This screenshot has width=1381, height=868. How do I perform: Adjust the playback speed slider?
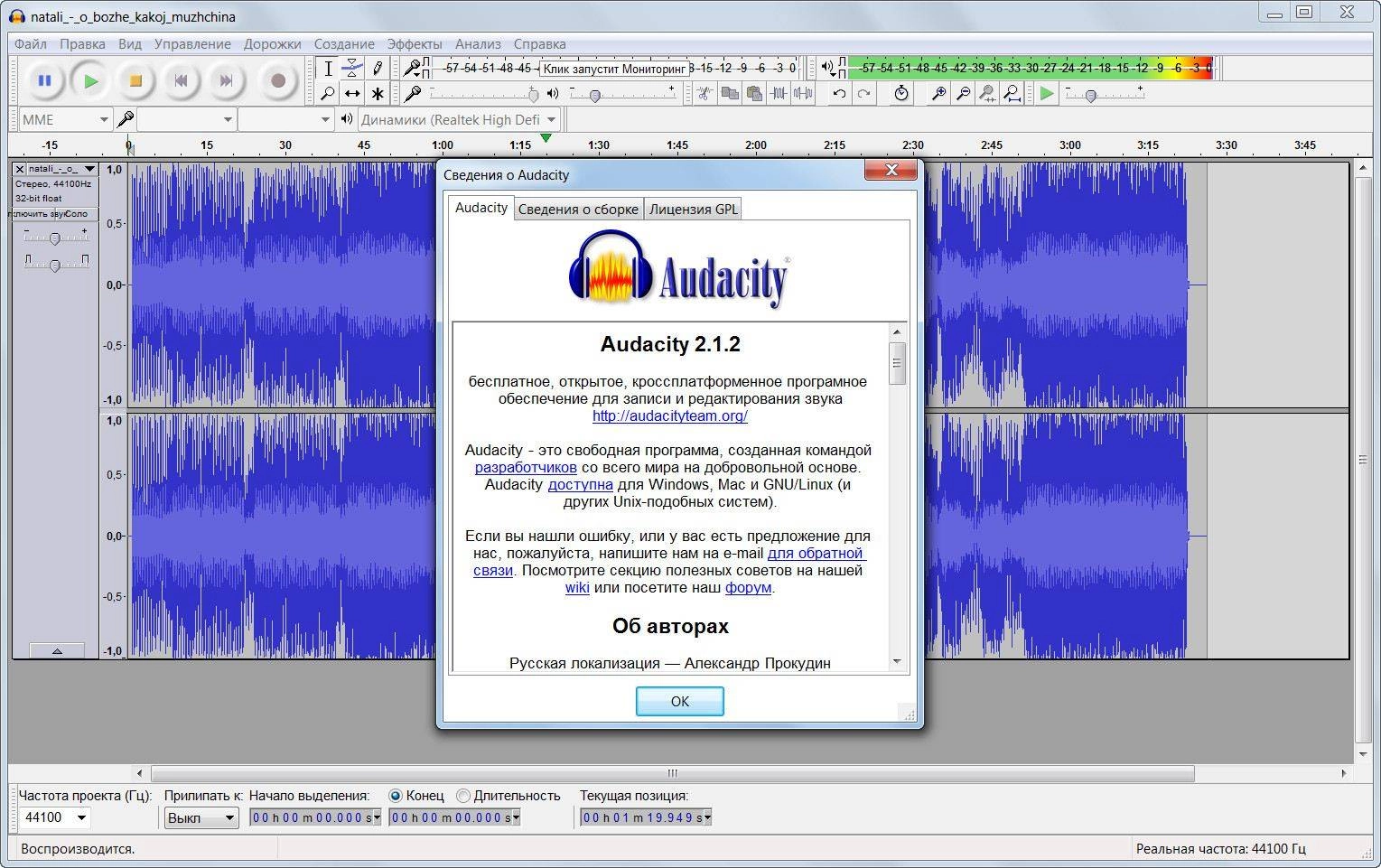[1105, 93]
